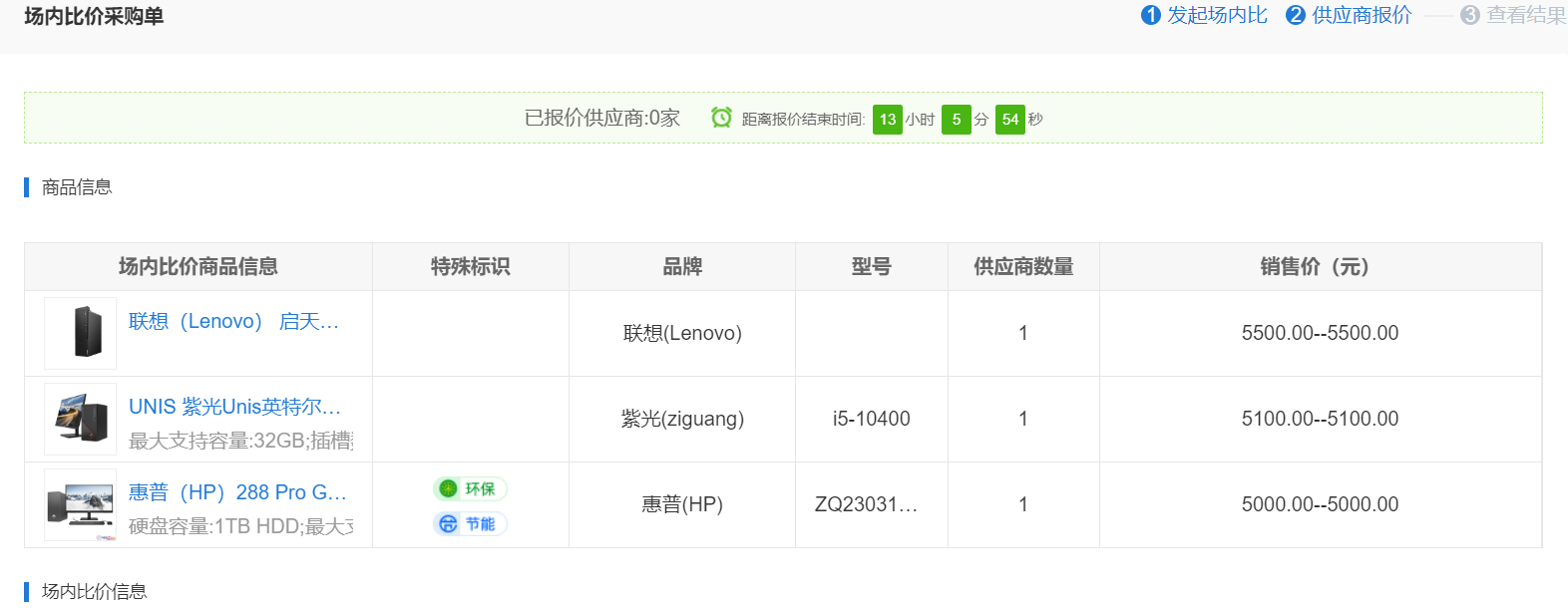Open the 惠普 (HP) 288 Pro G link
This screenshot has width=1568, height=611.
click(237, 492)
